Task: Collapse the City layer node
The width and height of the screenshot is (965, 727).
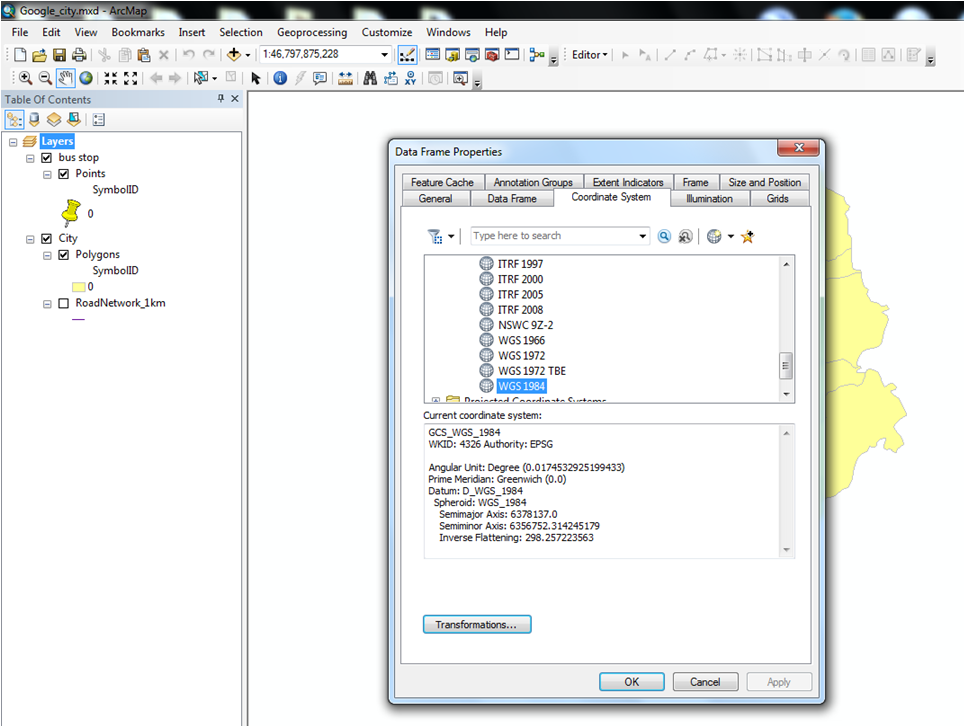Action: pyautogui.click(x=30, y=239)
